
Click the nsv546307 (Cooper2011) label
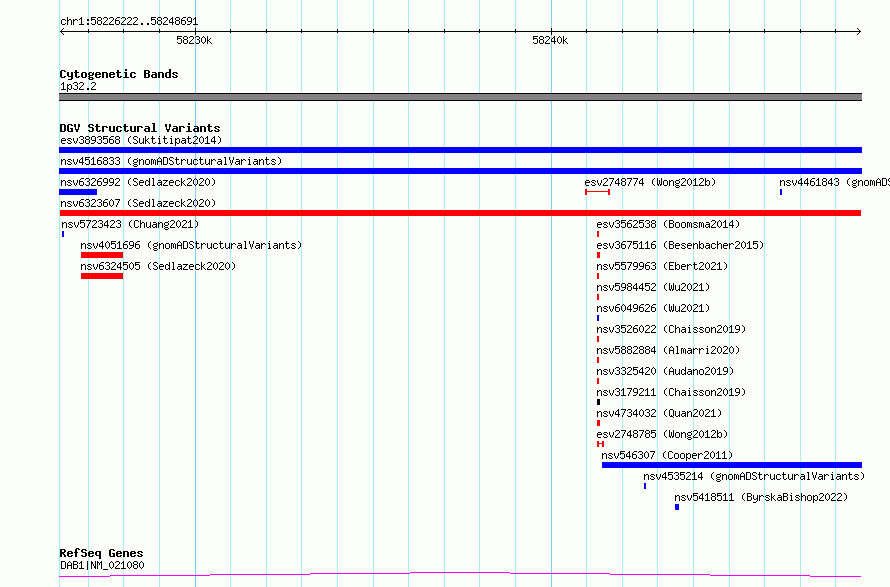[667, 455]
